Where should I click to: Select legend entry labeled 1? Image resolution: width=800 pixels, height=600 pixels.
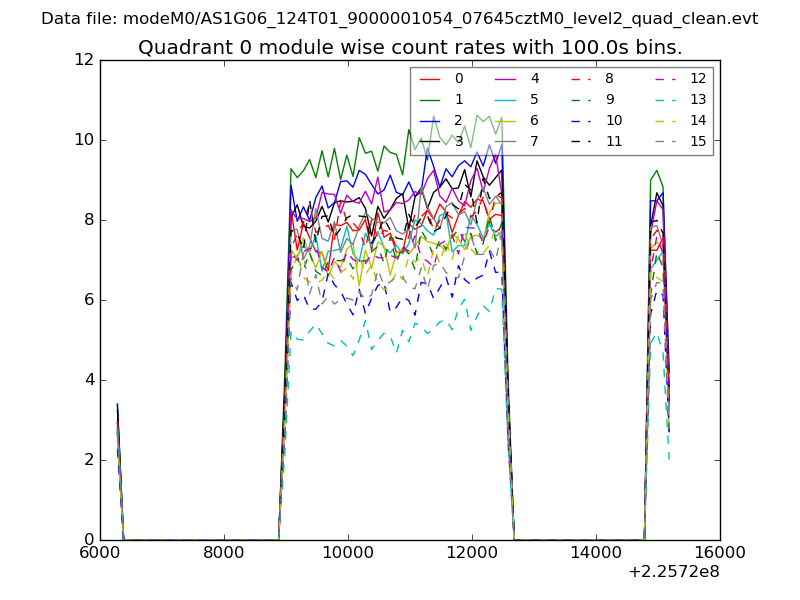coord(459,99)
